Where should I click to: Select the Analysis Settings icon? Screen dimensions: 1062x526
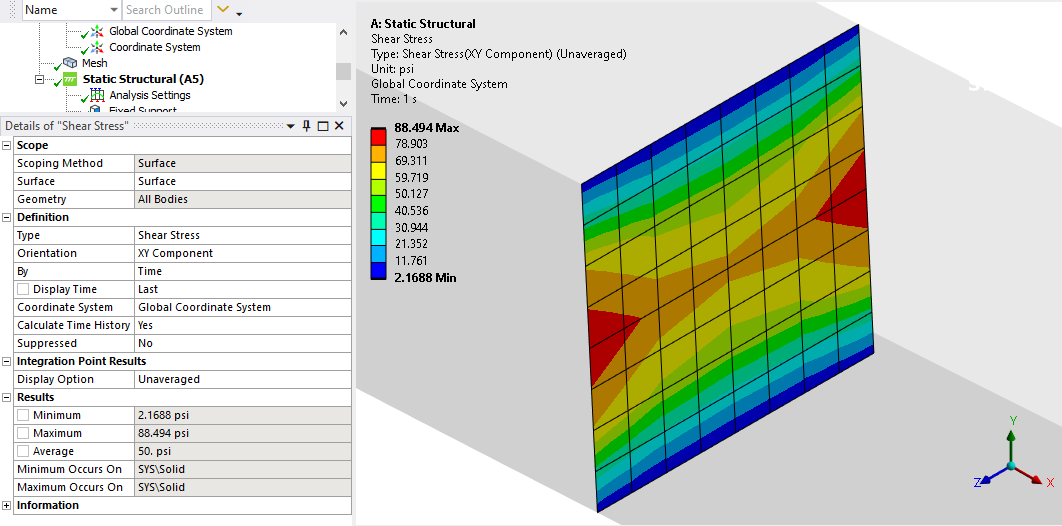(97, 95)
